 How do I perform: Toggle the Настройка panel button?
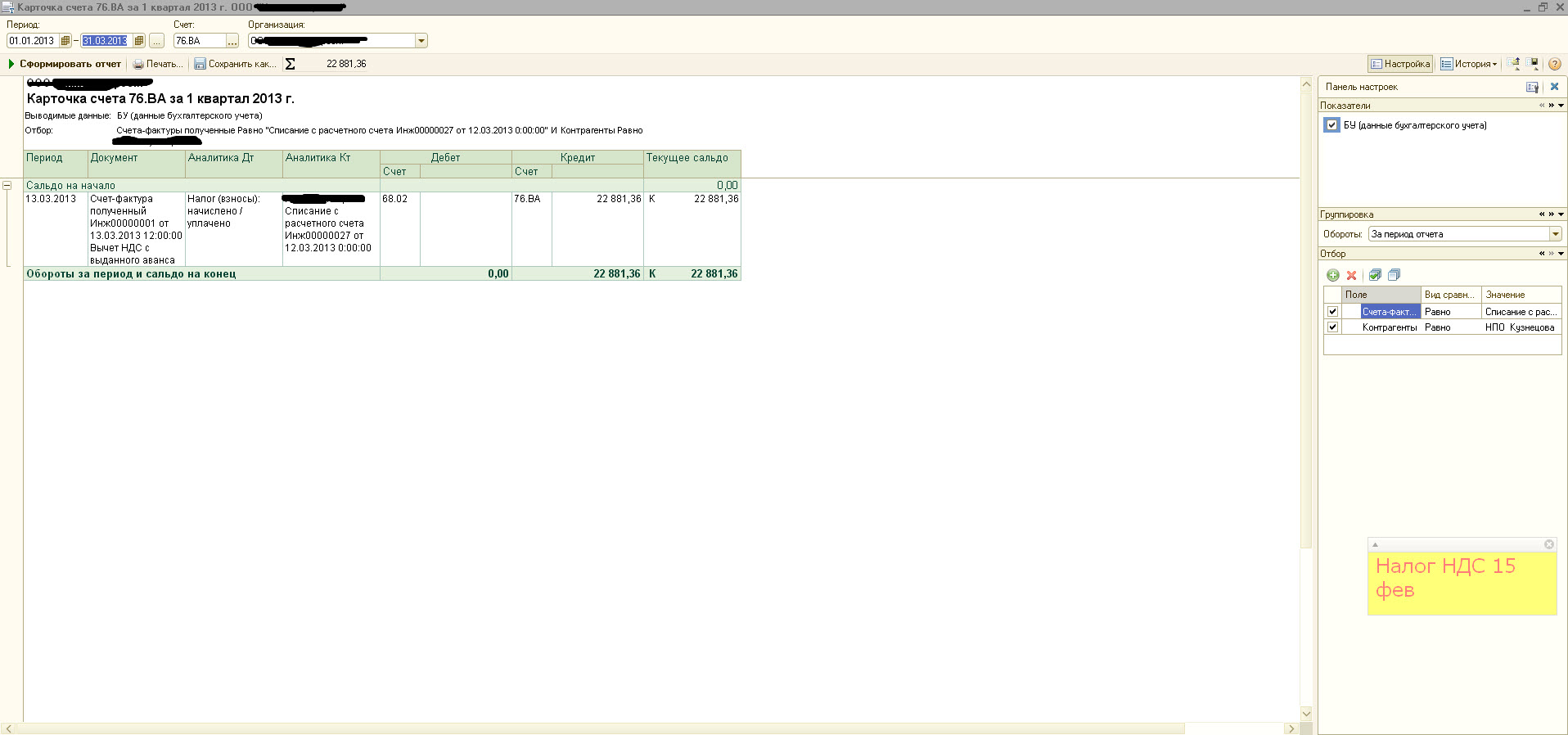pyautogui.click(x=1400, y=64)
